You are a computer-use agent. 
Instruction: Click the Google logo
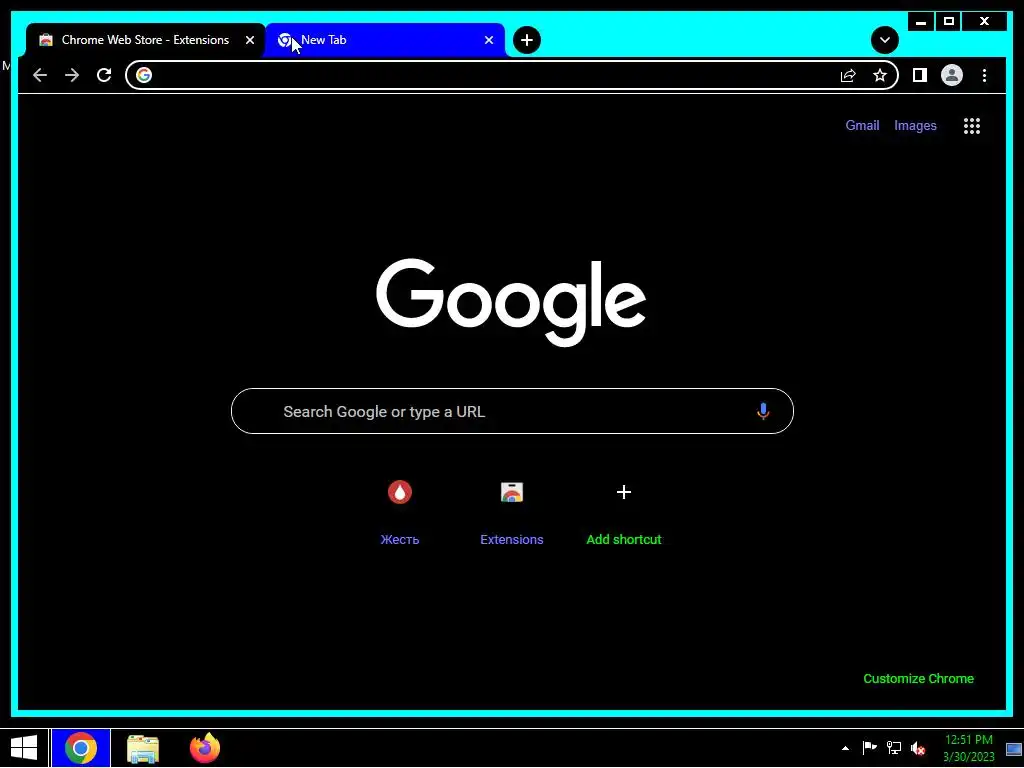511,302
